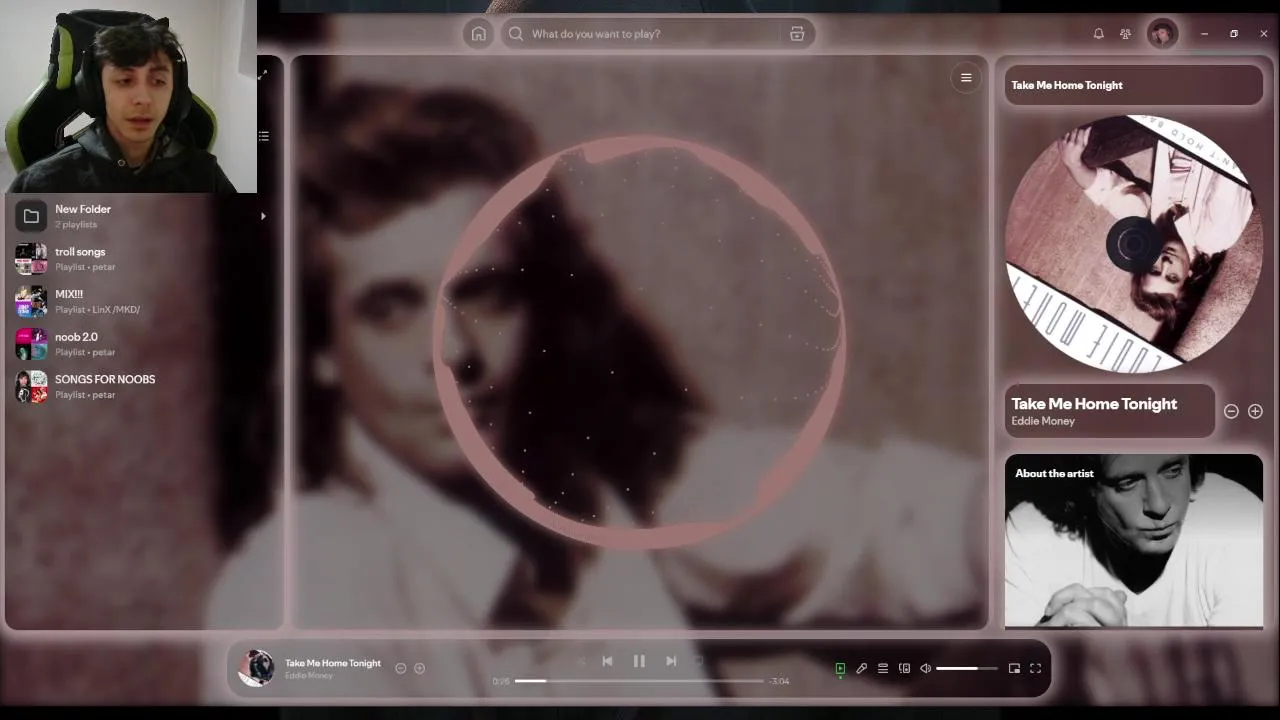The height and width of the screenshot is (720, 1280).
Task: Adjust the volume slider
Action: [x=967, y=668]
